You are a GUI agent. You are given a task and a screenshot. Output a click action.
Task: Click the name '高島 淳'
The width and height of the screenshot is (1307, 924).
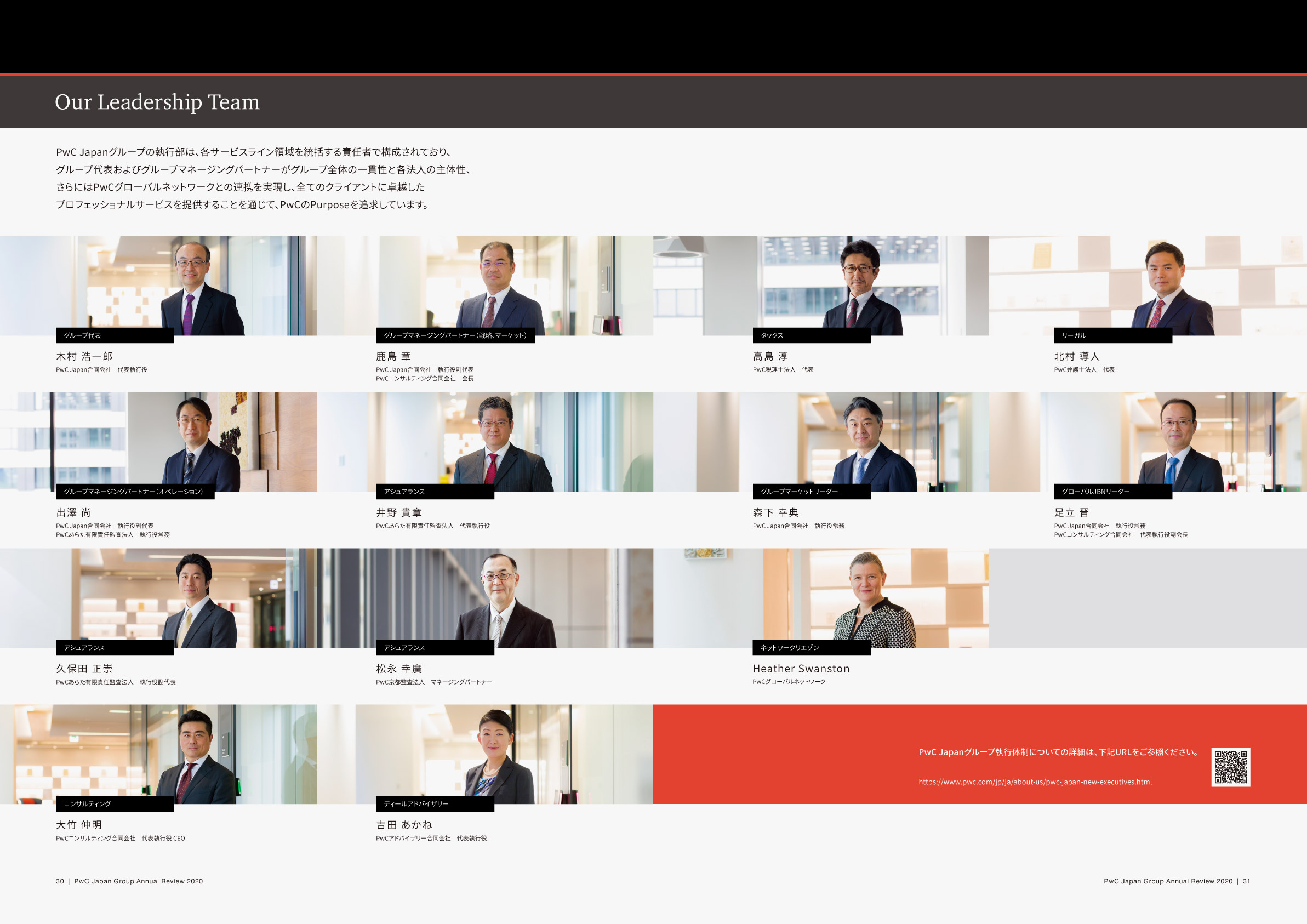pos(770,356)
